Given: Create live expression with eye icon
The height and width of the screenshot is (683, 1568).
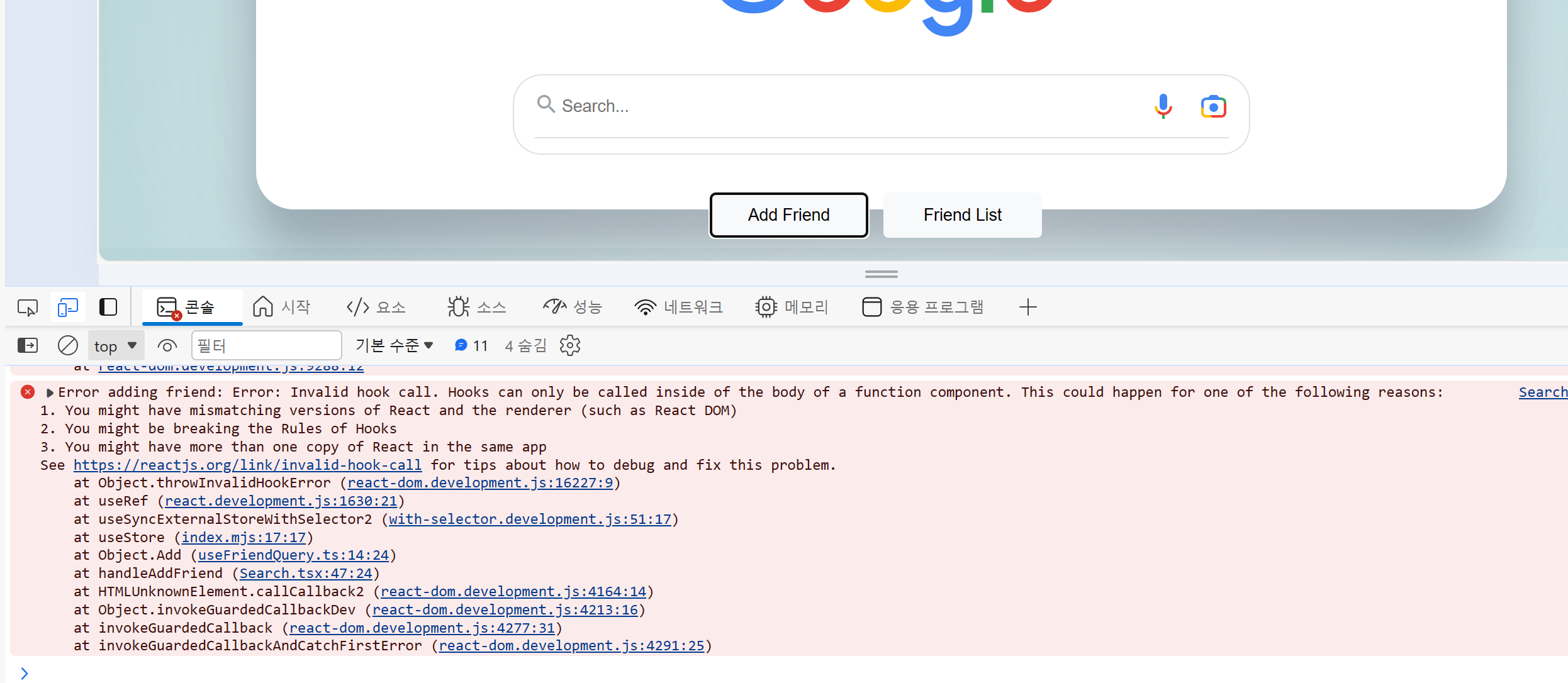Looking at the screenshot, I should pos(167,346).
